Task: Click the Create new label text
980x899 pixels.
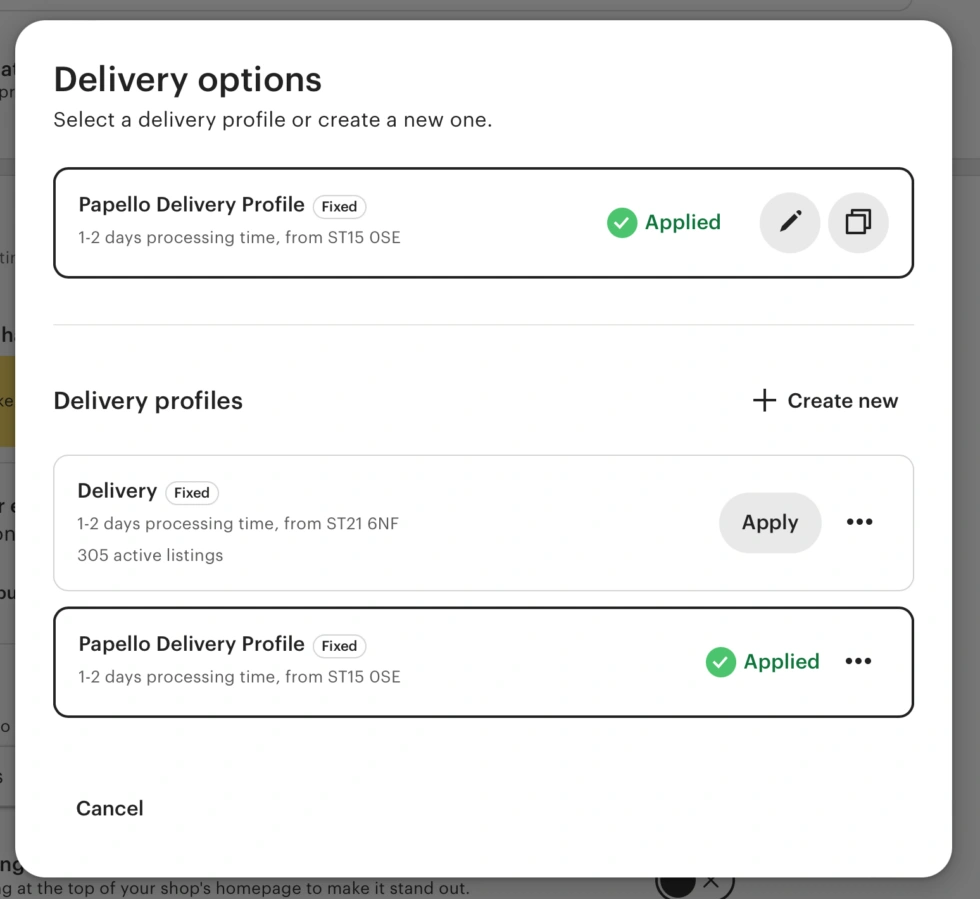Action: pos(842,401)
